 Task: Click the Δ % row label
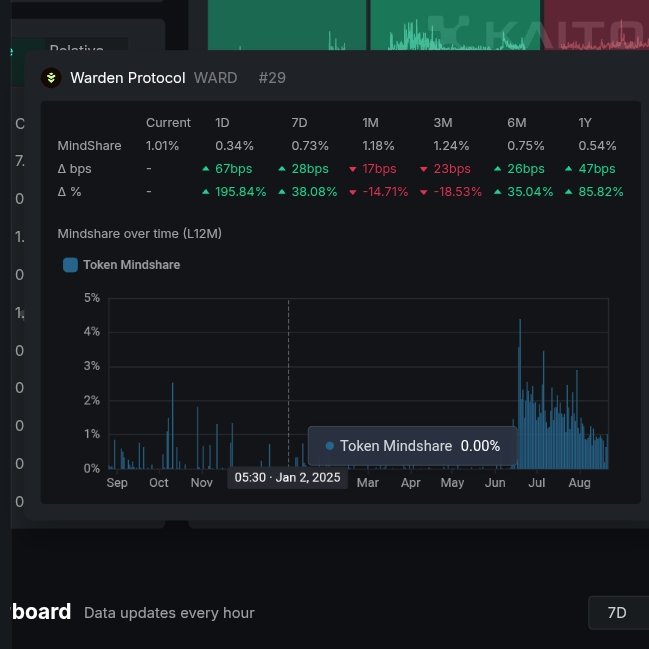[69, 192]
